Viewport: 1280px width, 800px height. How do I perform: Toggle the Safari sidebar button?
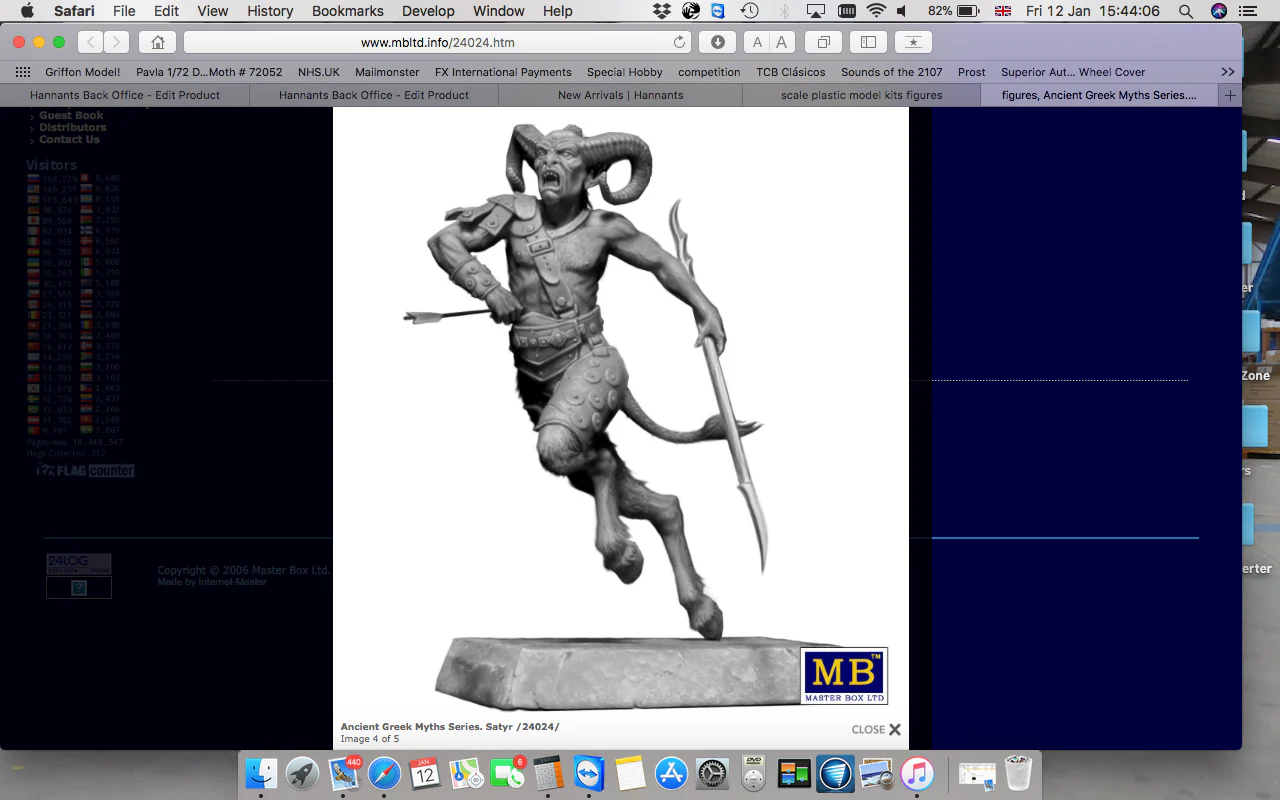click(868, 42)
